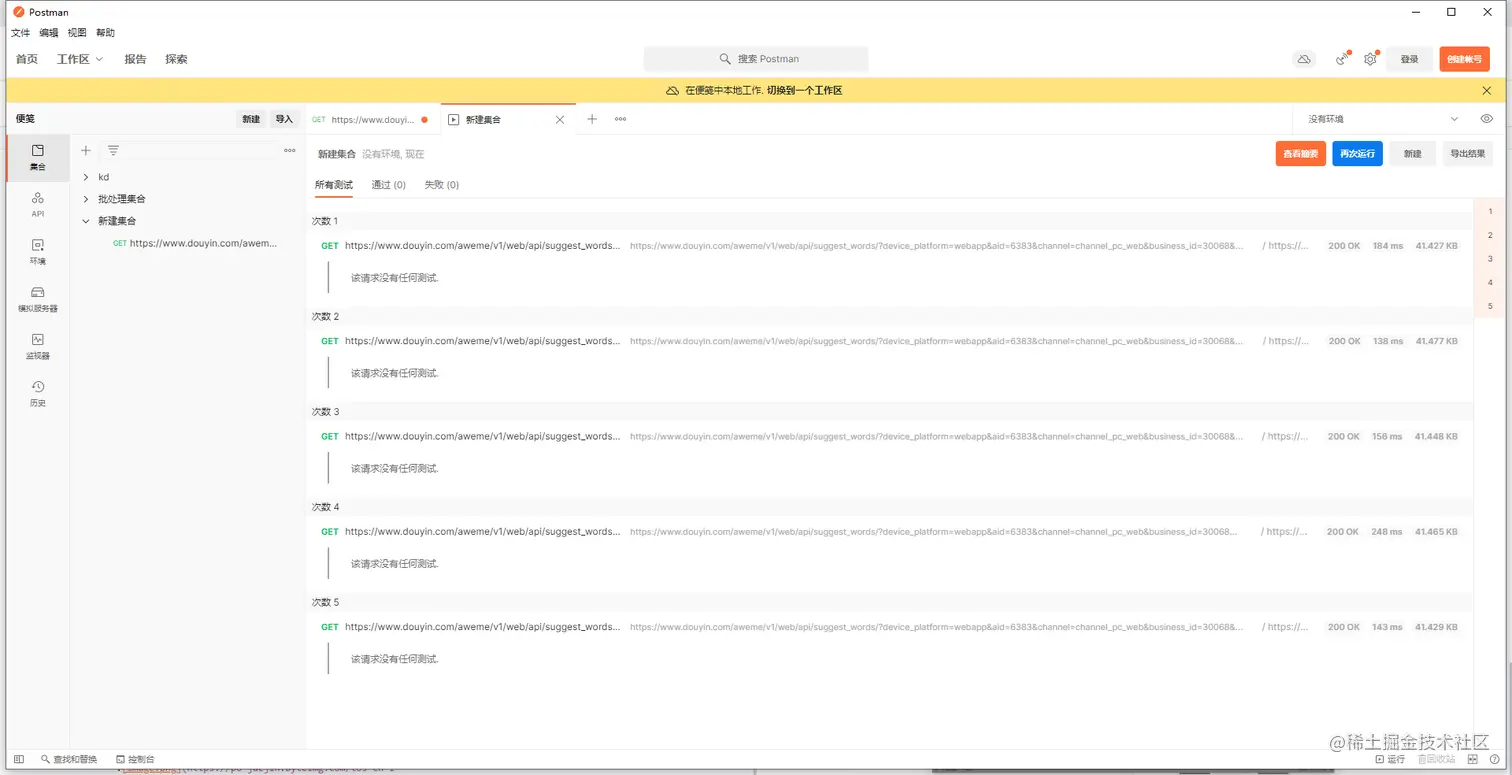
Task: Jump to iteration 3 in the side index
Action: [1490, 259]
